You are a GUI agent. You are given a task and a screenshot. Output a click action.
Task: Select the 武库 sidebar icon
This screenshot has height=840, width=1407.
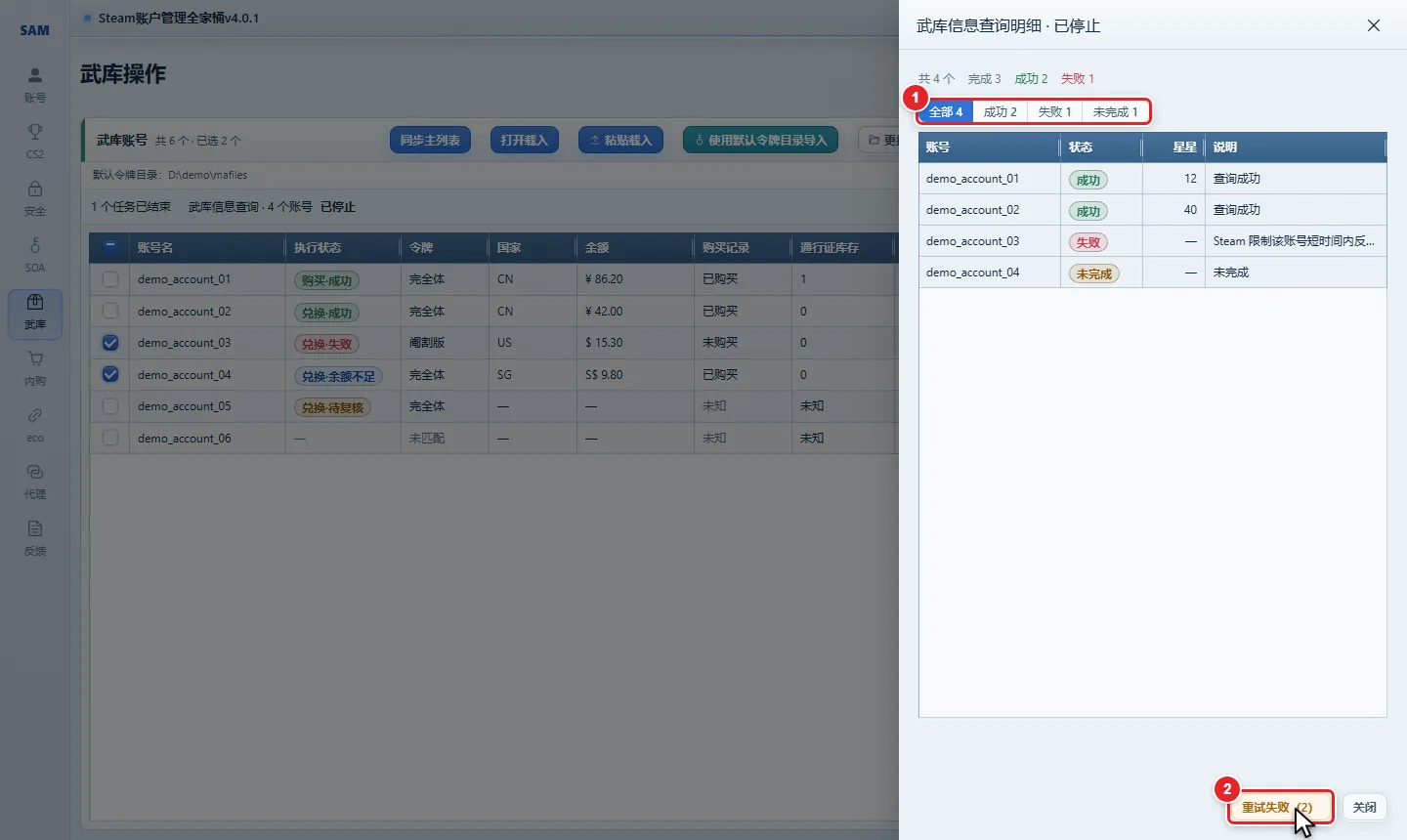tap(35, 313)
